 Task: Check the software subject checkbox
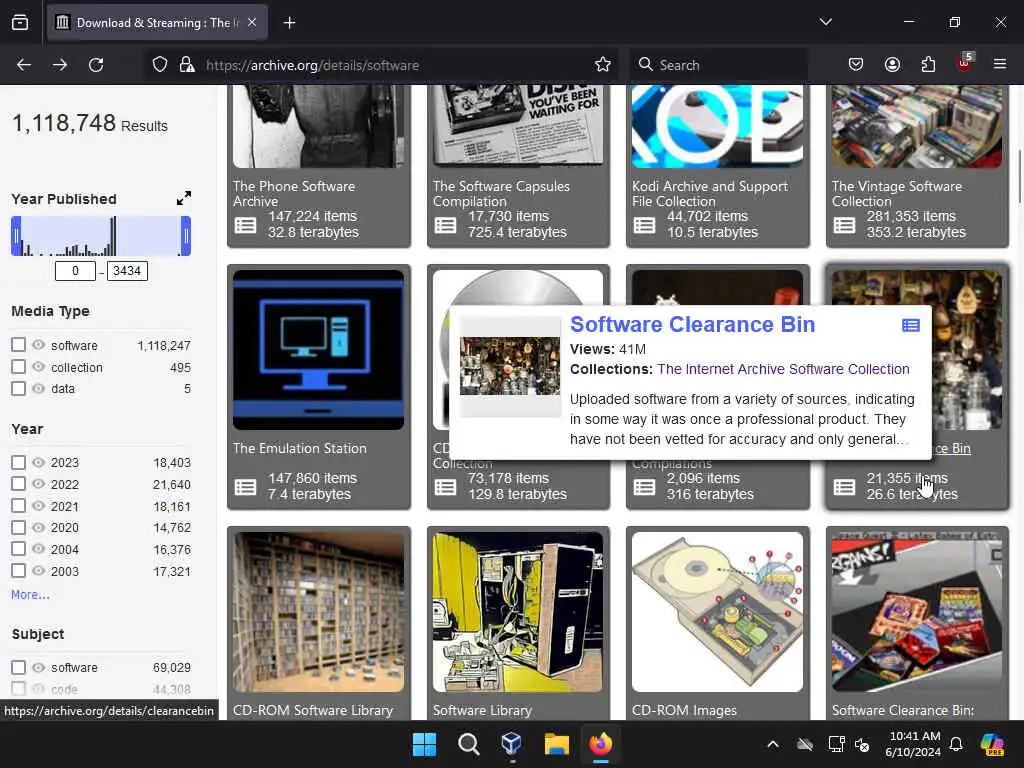coord(18,667)
